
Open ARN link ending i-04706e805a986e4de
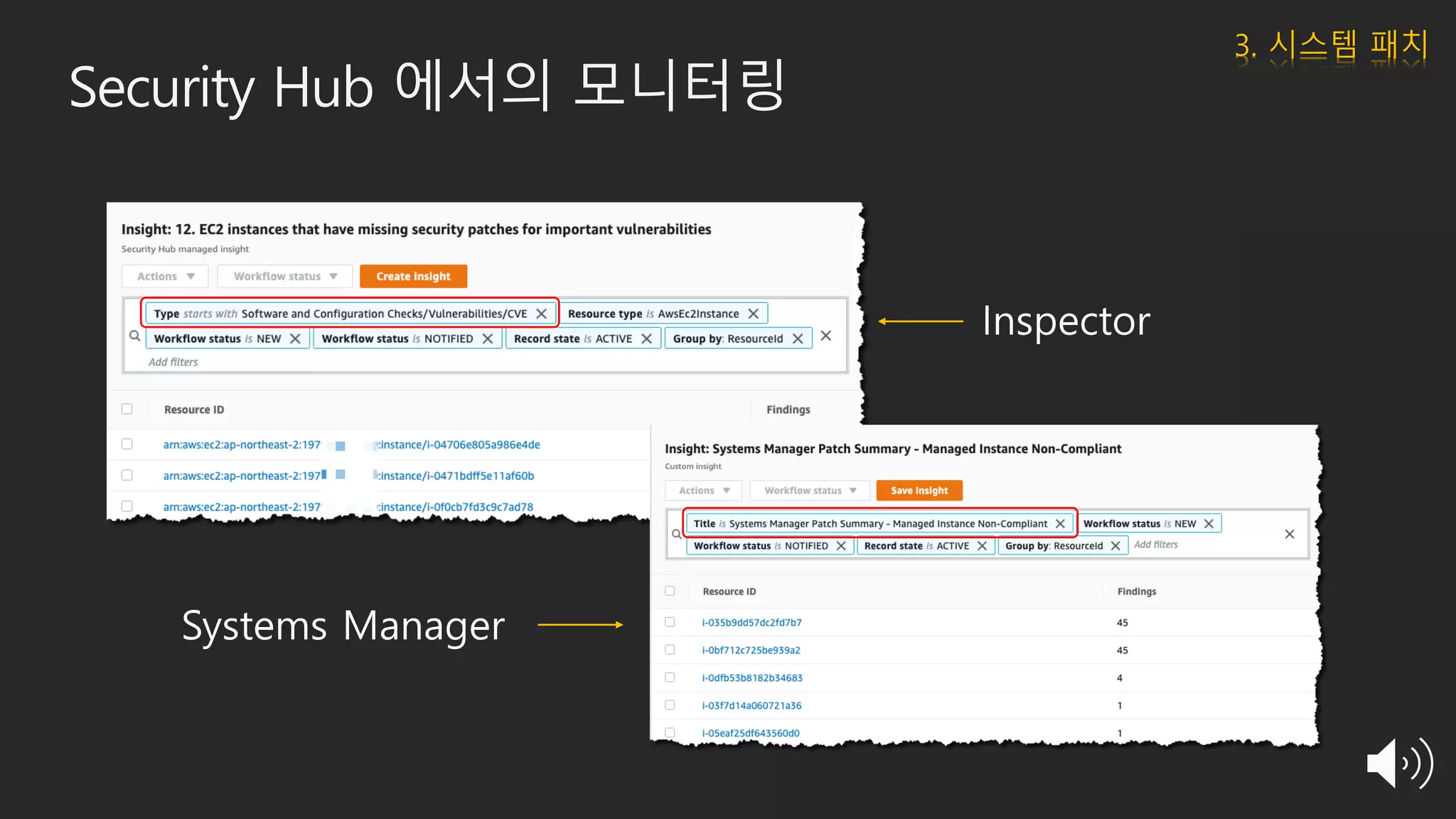[352, 444]
